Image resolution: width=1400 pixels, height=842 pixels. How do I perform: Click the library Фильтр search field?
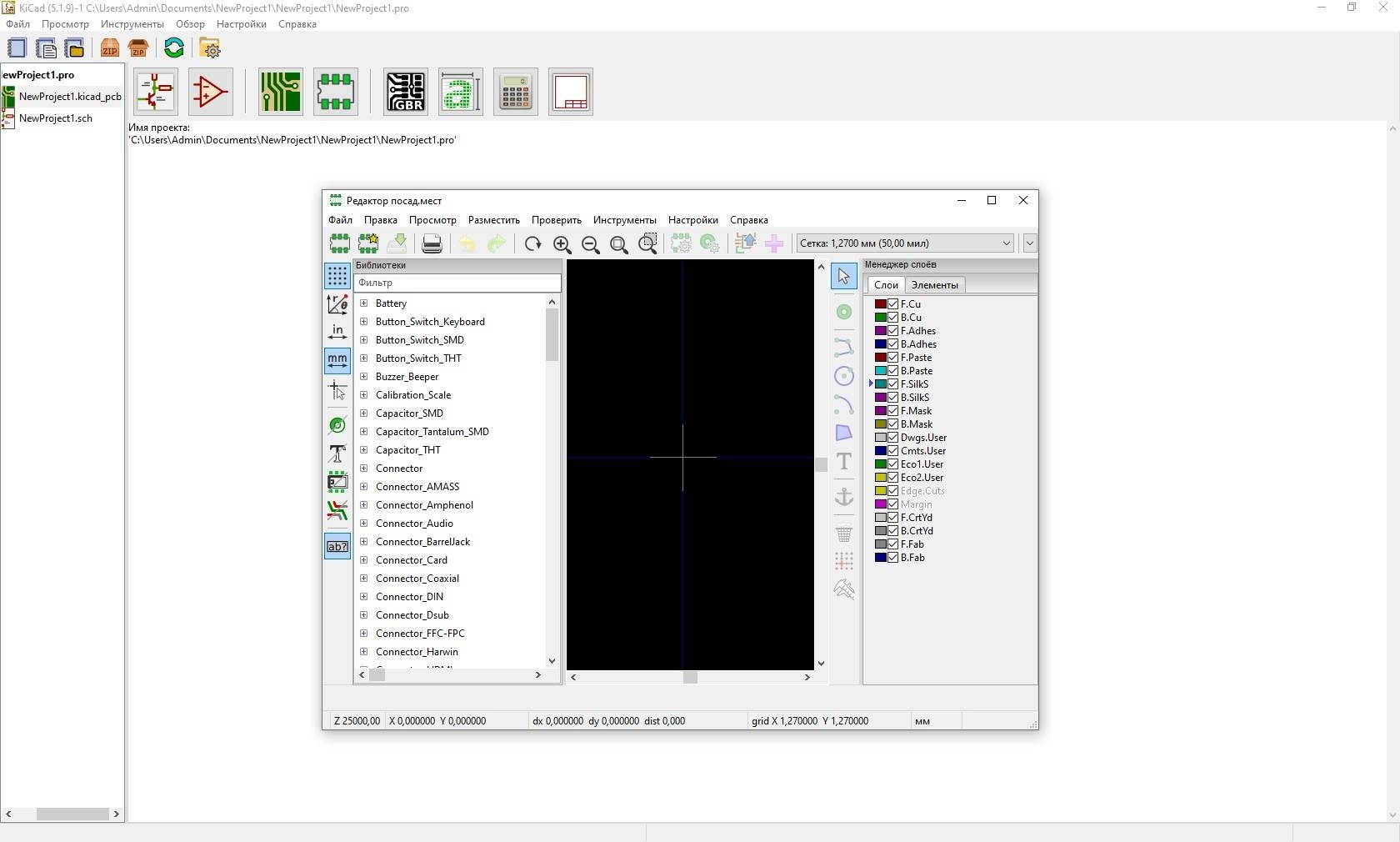click(x=457, y=283)
